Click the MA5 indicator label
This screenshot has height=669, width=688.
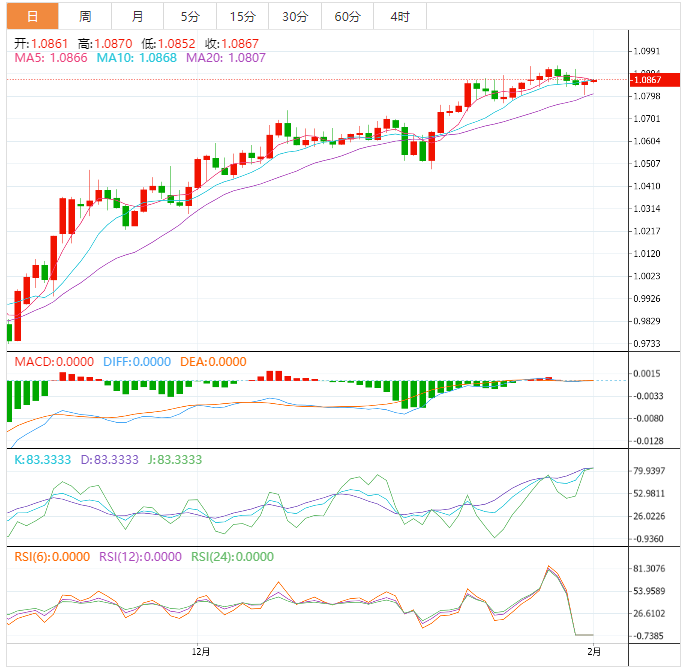[51, 58]
